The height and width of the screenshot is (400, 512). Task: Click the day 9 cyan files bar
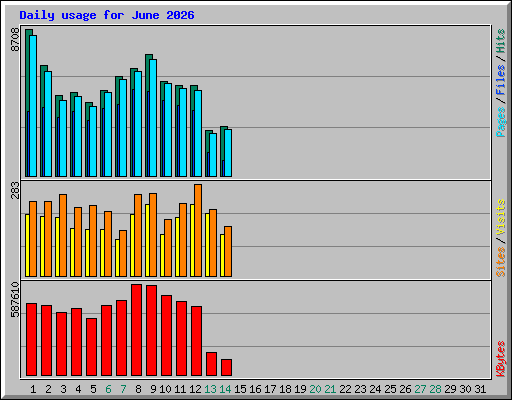click(153, 118)
